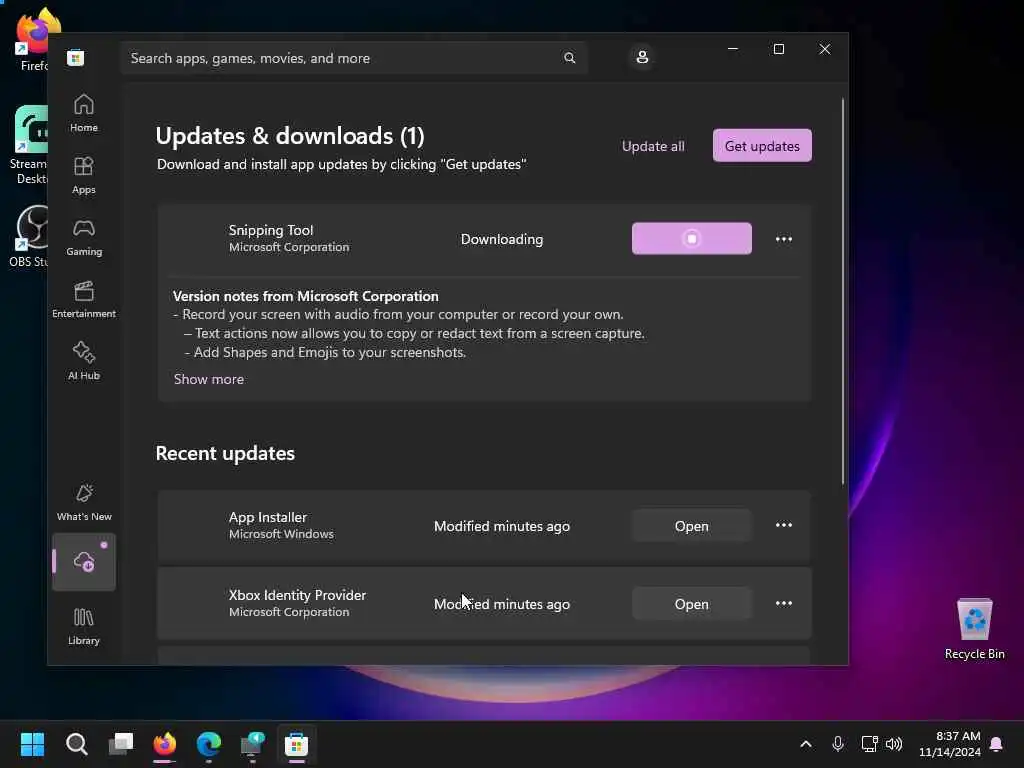Viewport: 1024px width, 768px height.
Task: Click the monitor app icon on taskbar
Action: [x=252, y=744]
